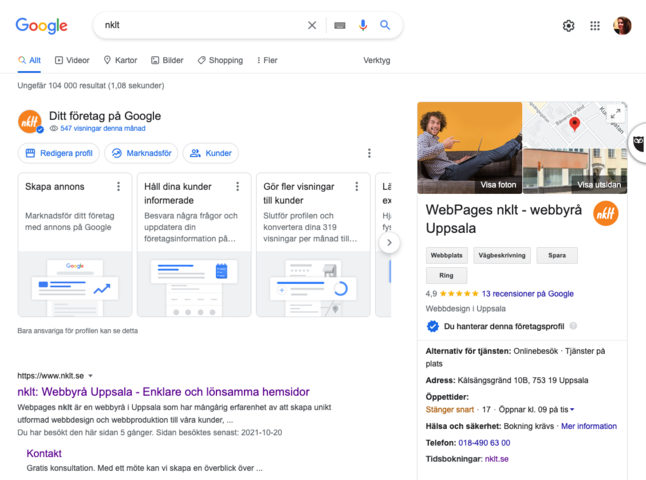This screenshot has height=480, width=646.
Task: Click the Google logo
Action: 41,26
